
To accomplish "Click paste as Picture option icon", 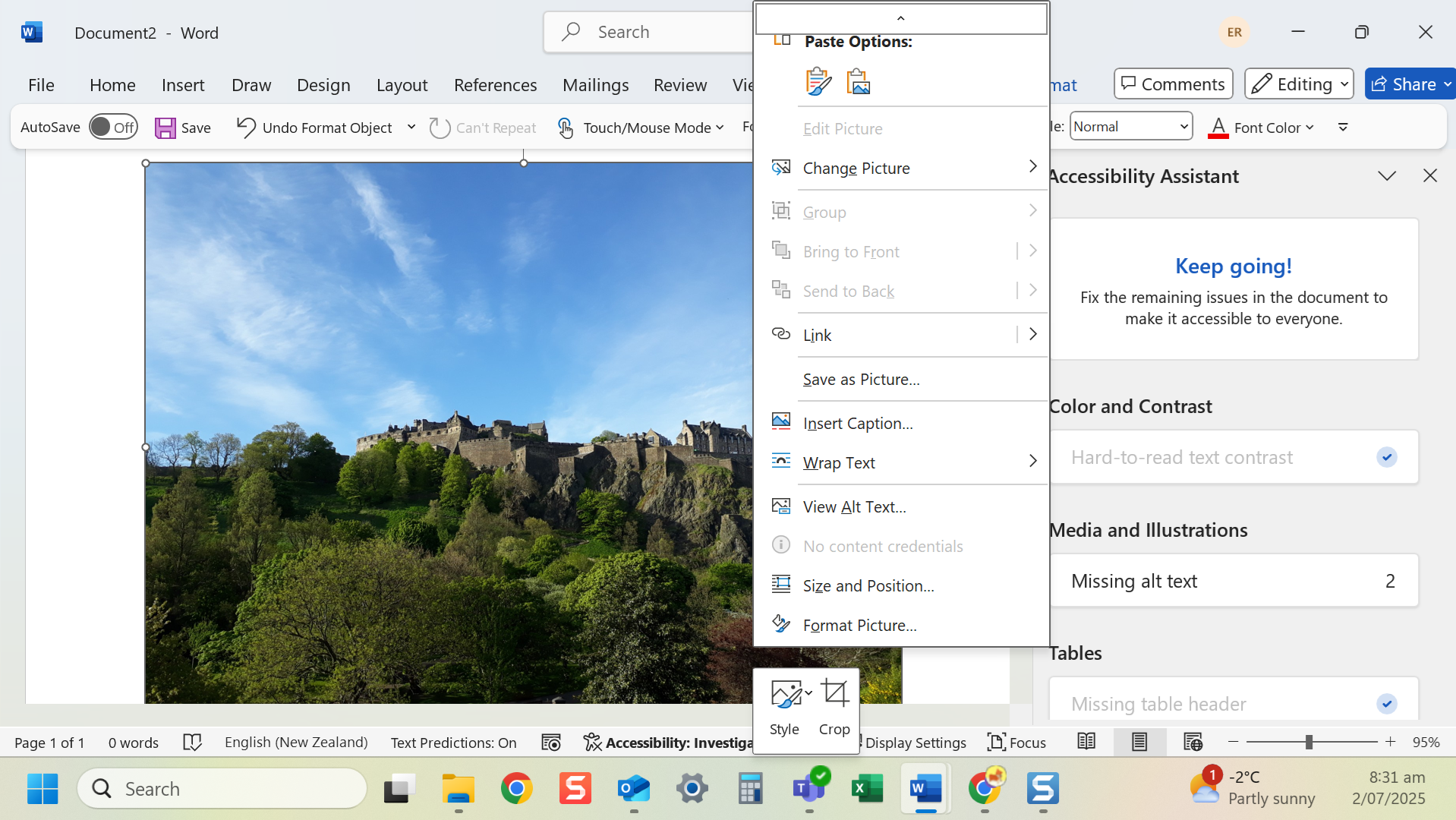I will click(x=859, y=81).
